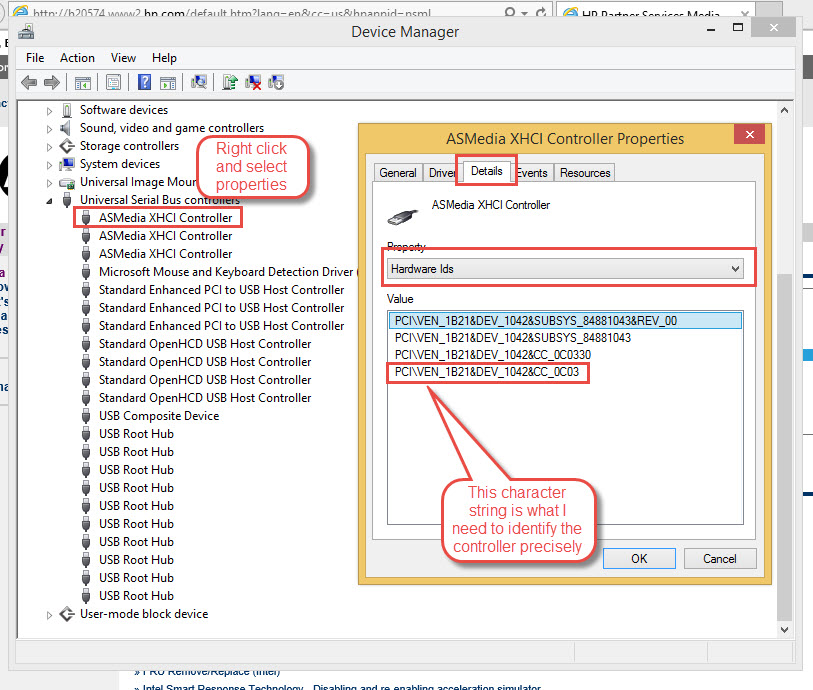813x690 pixels.
Task: Switch to the General tab
Action: [397, 173]
